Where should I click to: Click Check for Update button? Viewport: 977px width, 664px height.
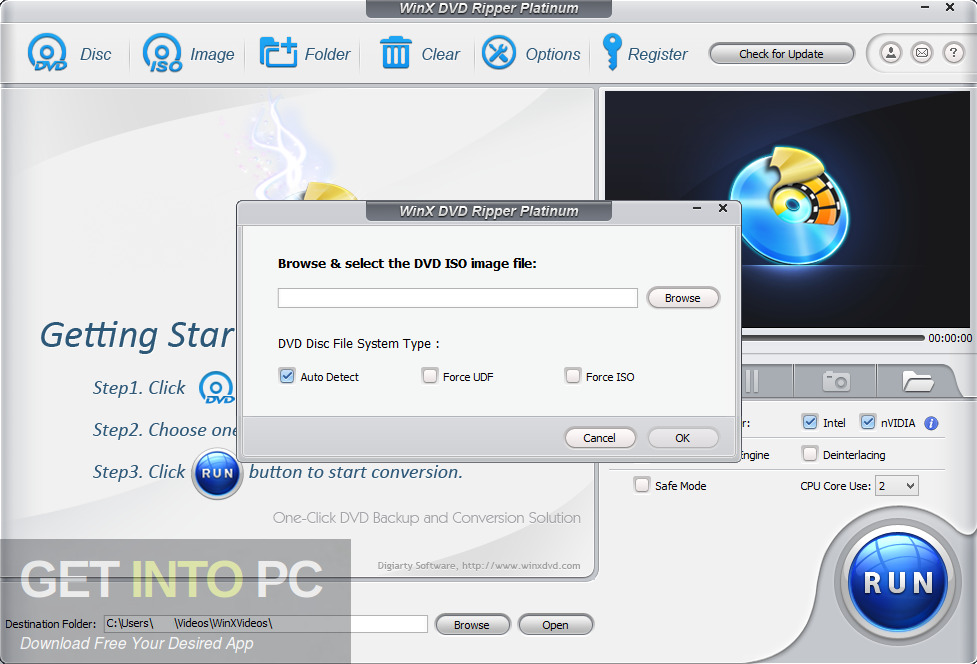coord(781,54)
